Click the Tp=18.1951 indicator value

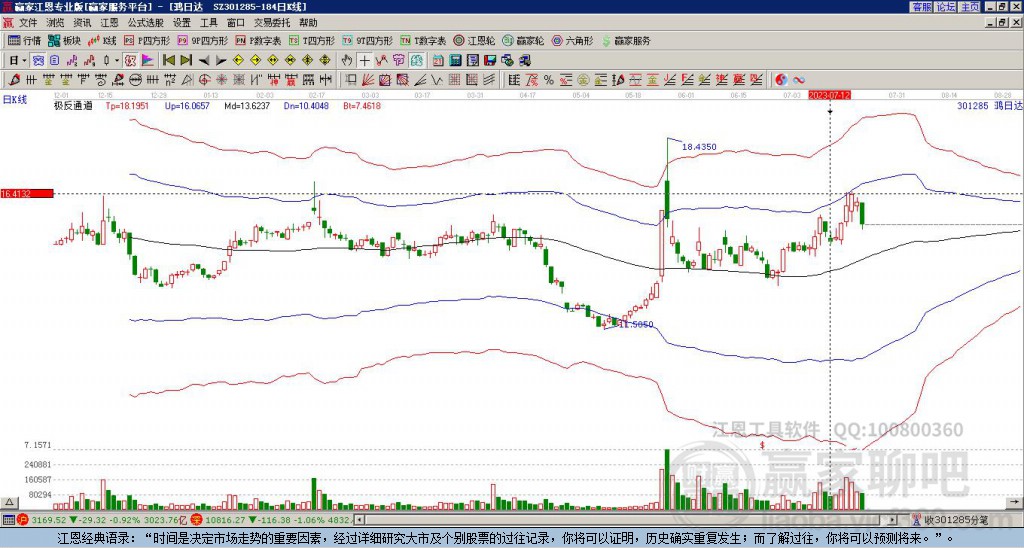tap(127, 105)
